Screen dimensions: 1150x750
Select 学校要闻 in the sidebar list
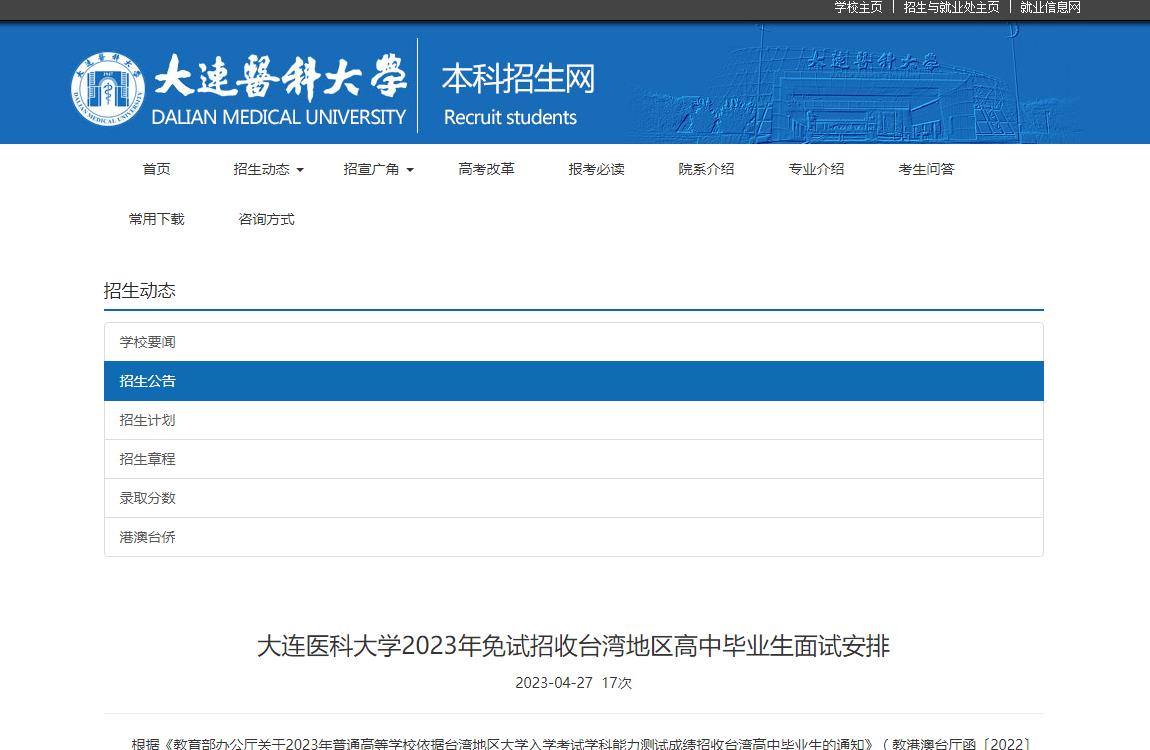coord(574,342)
